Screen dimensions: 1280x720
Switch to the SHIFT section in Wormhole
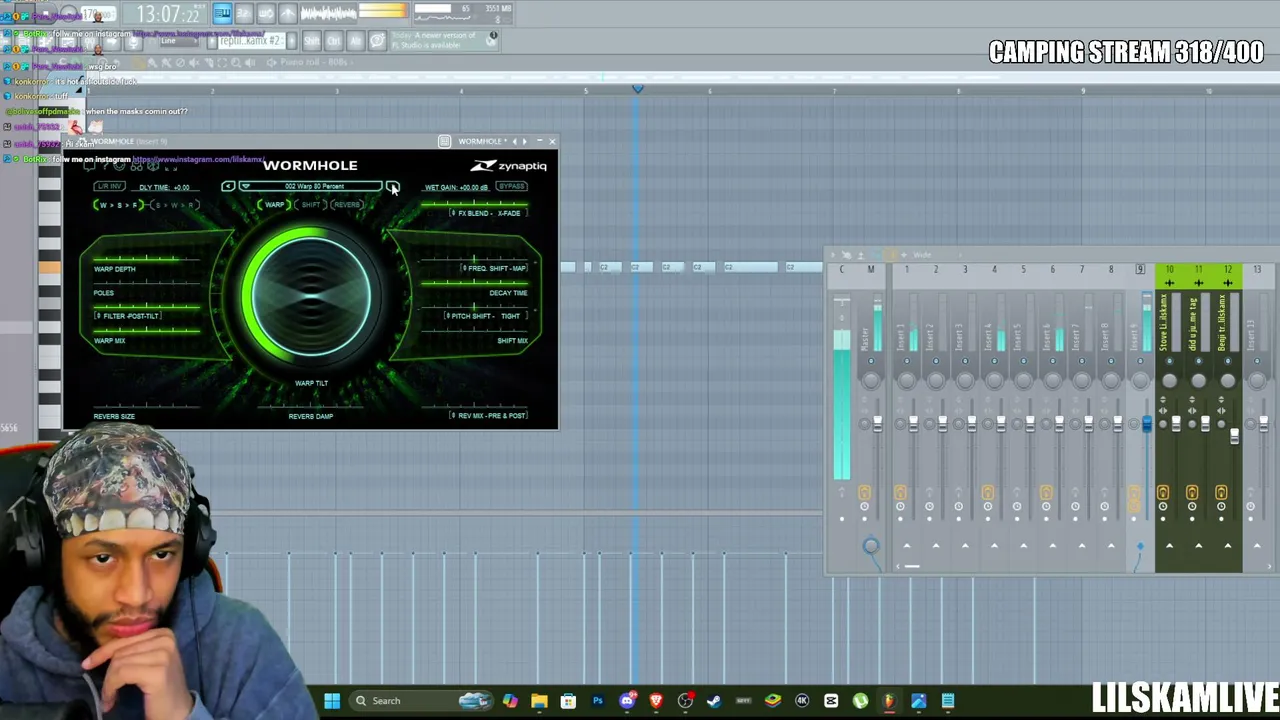click(311, 205)
